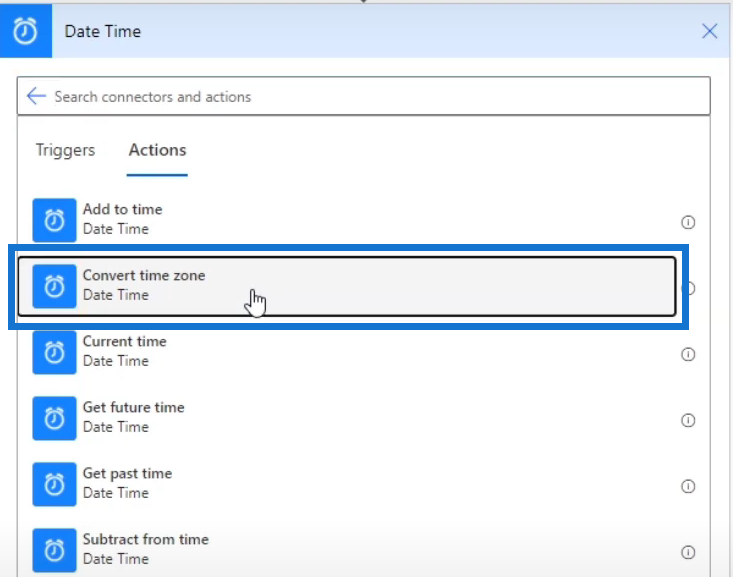Click the Current time clock icon
The height and width of the screenshot is (577, 733).
[54, 352]
